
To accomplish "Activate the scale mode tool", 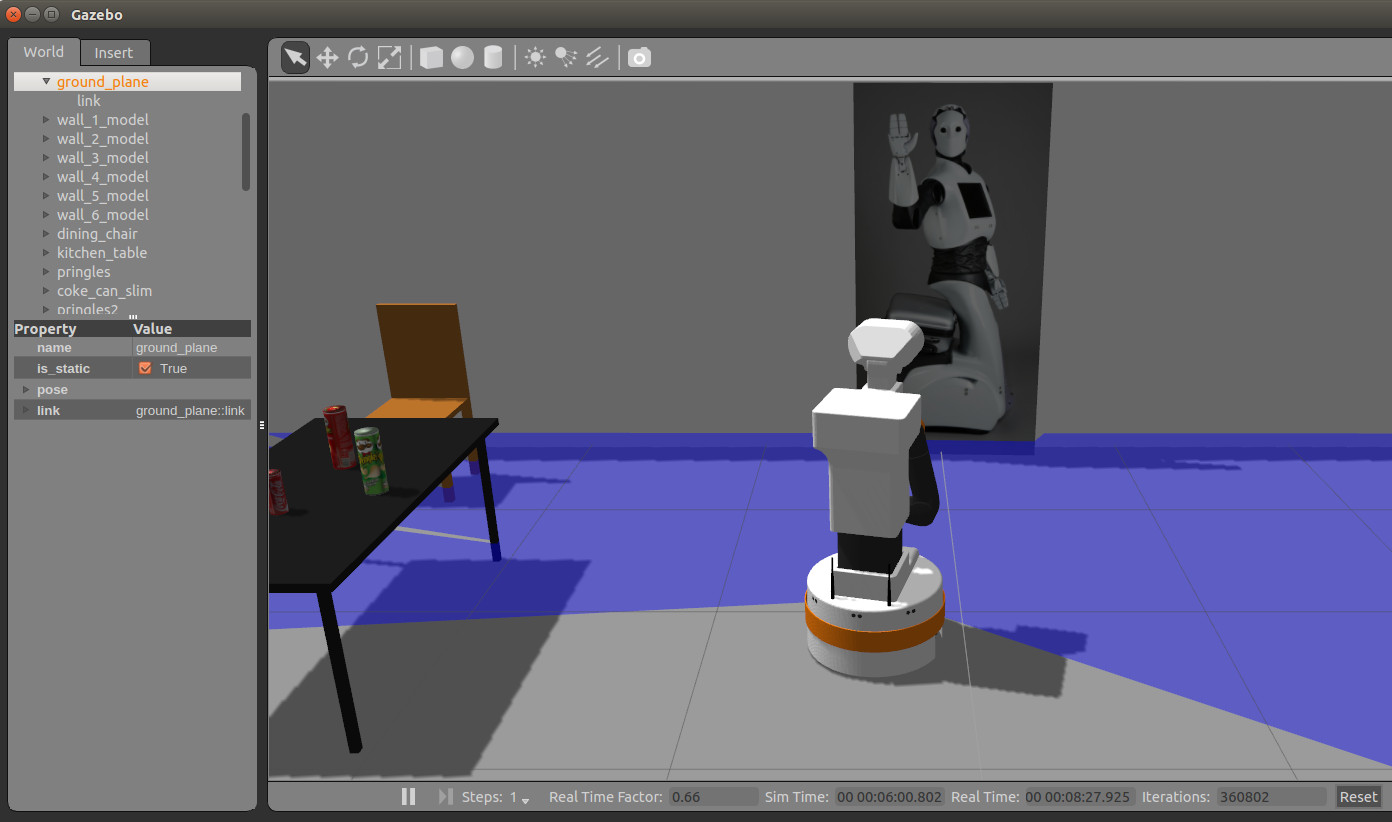I will 389,58.
